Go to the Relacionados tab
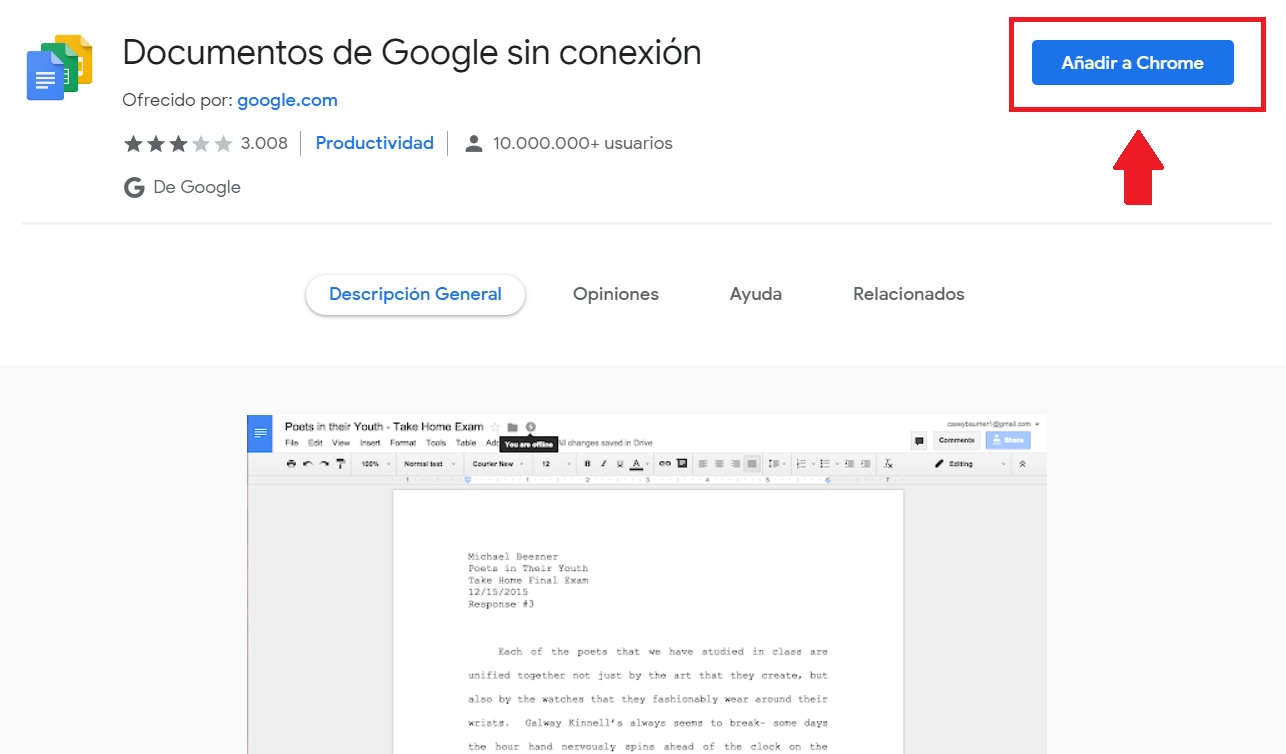 click(x=909, y=294)
